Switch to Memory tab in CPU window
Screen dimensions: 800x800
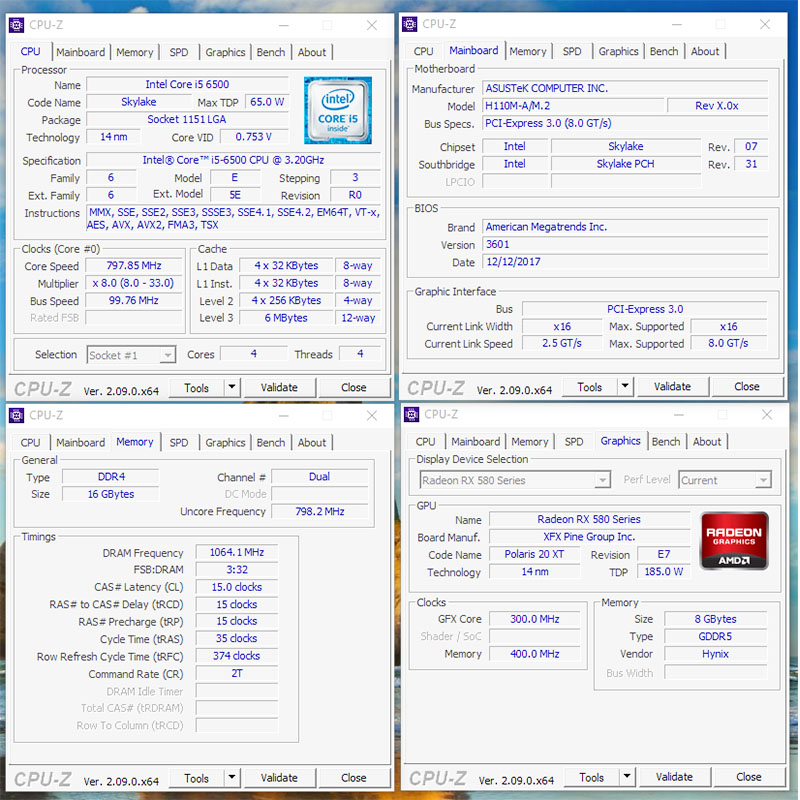point(135,52)
